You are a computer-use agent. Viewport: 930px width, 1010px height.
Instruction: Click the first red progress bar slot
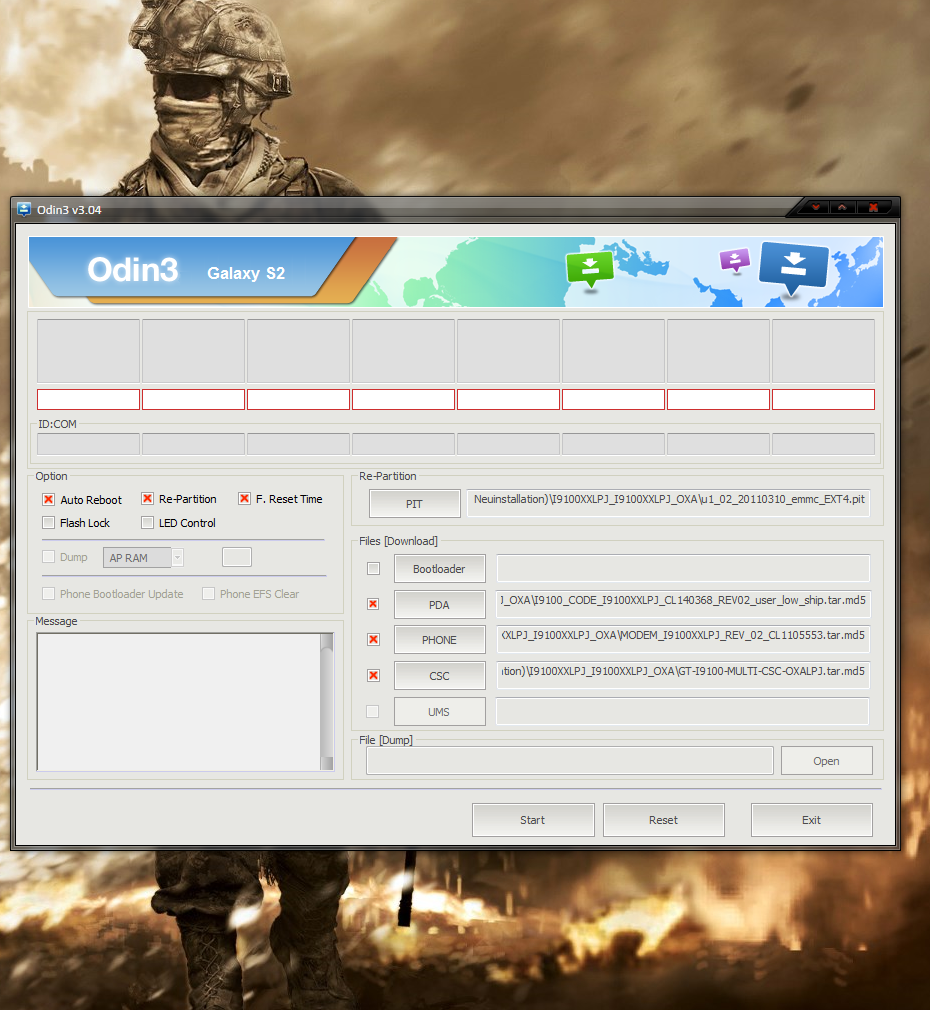coord(88,399)
